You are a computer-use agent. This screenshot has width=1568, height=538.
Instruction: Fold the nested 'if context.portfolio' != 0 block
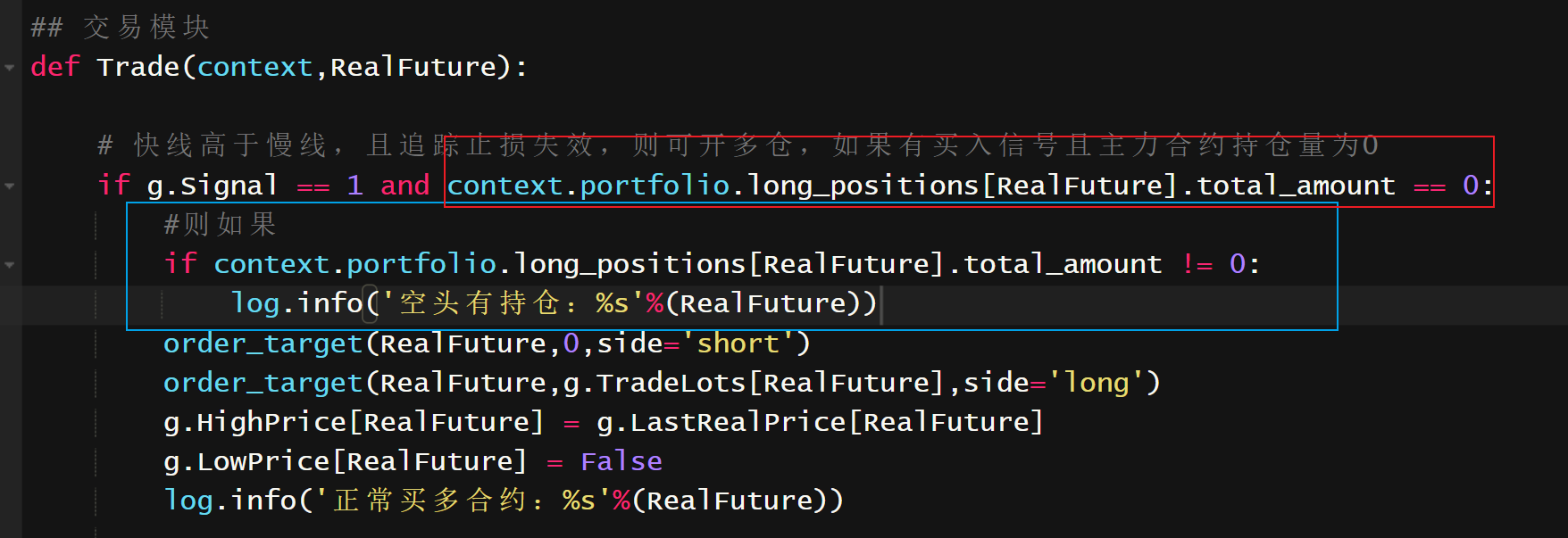(10, 264)
